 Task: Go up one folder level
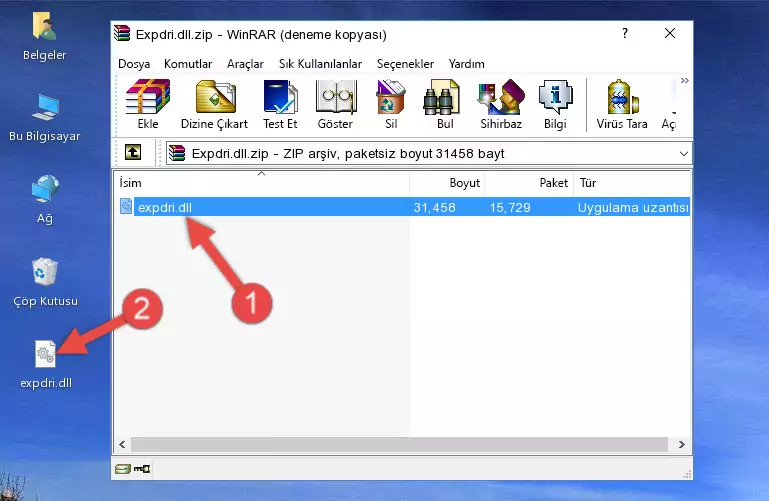click(x=133, y=152)
